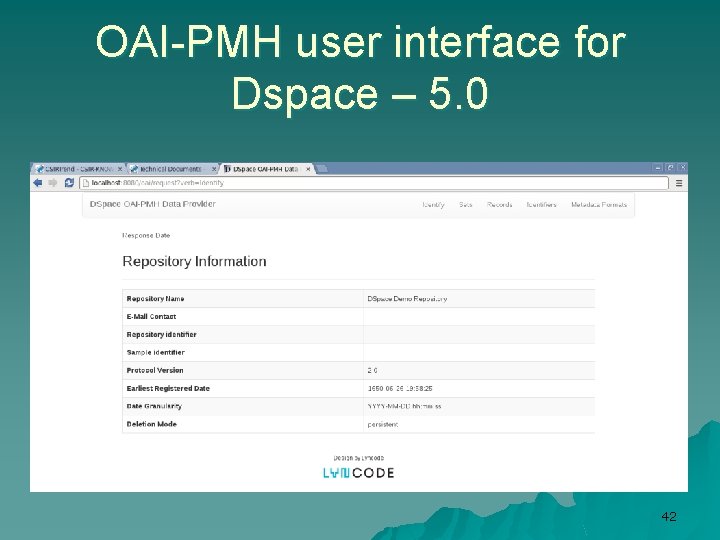
Task: Select the Protocol Version row label
Action: pyautogui.click(x=155, y=371)
